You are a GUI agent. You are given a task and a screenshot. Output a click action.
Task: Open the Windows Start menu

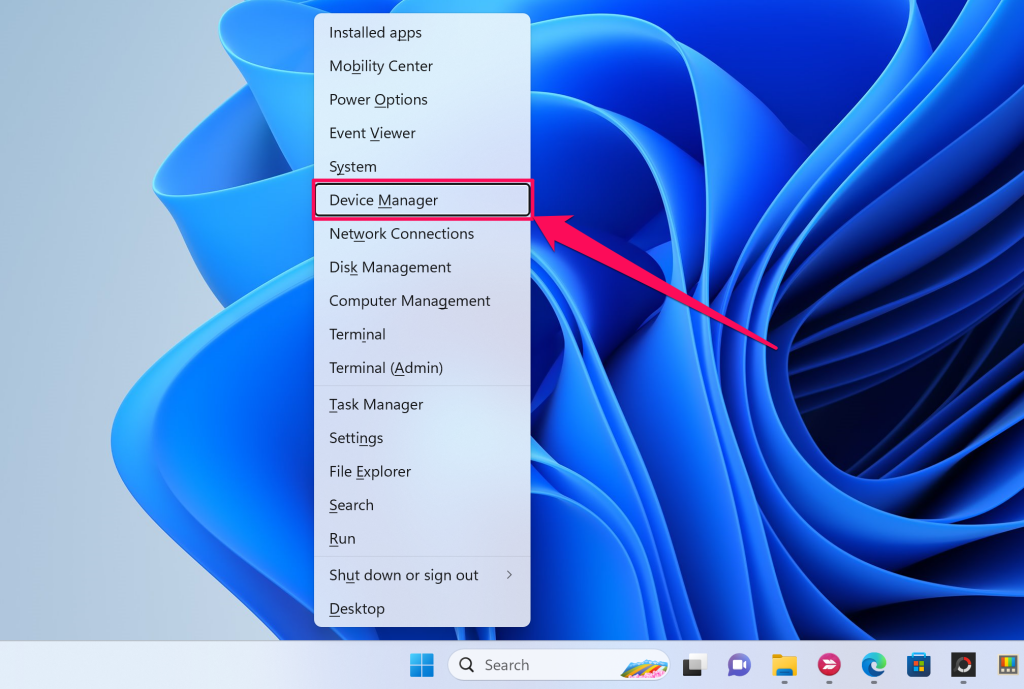point(421,664)
